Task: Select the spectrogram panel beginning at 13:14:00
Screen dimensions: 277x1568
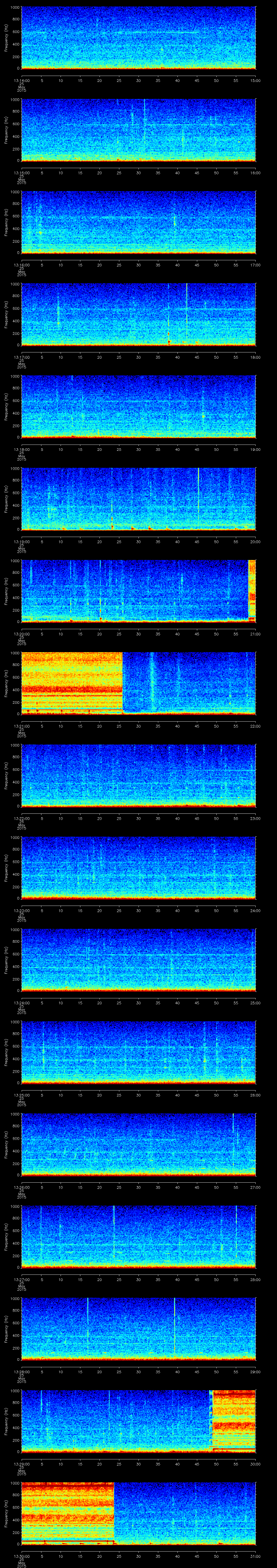Action: pos(138,38)
